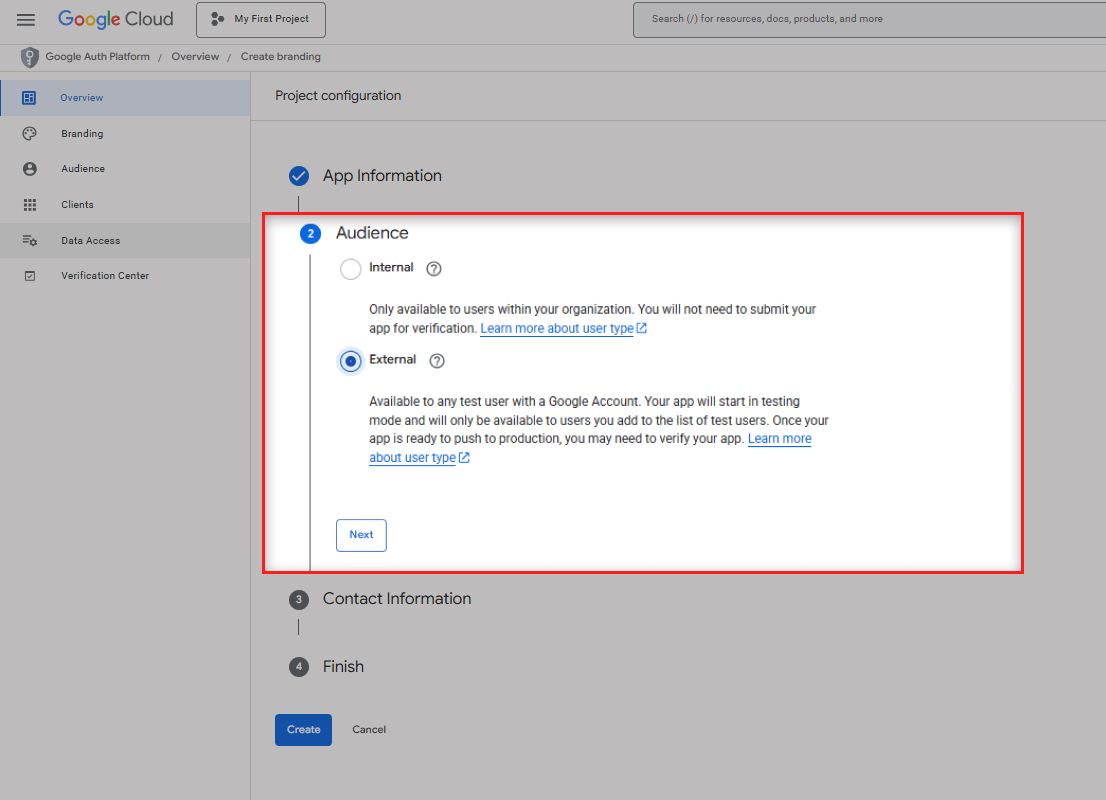Click the Verification Center checkbox icon

29,276
